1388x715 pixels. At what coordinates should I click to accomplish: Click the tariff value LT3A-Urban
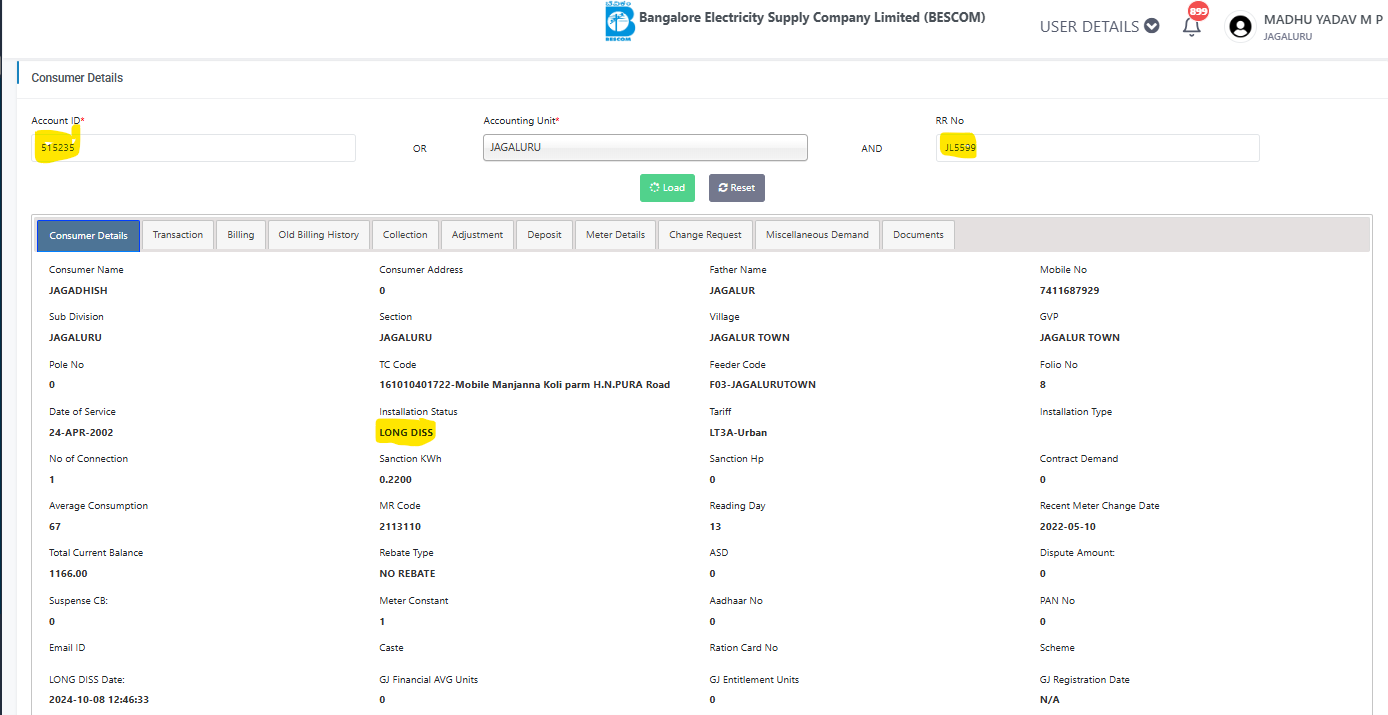coord(738,433)
